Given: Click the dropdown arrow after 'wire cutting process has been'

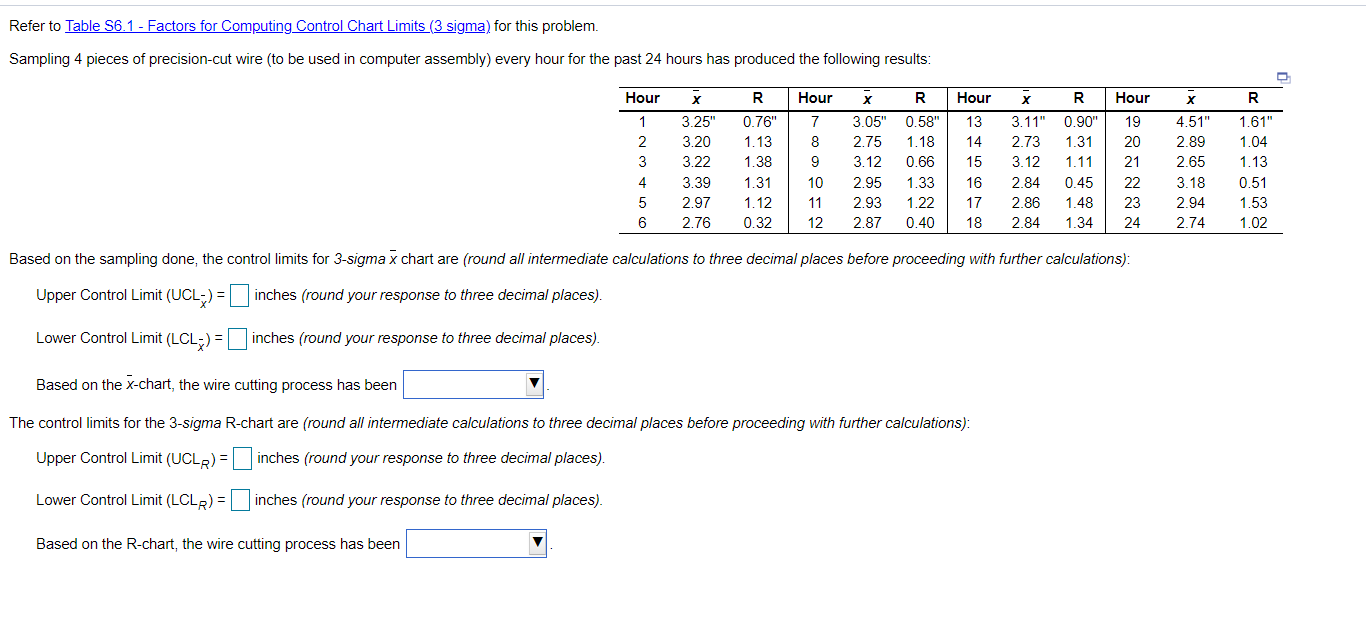Looking at the screenshot, I should pyautogui.click(x=536, y=384).
